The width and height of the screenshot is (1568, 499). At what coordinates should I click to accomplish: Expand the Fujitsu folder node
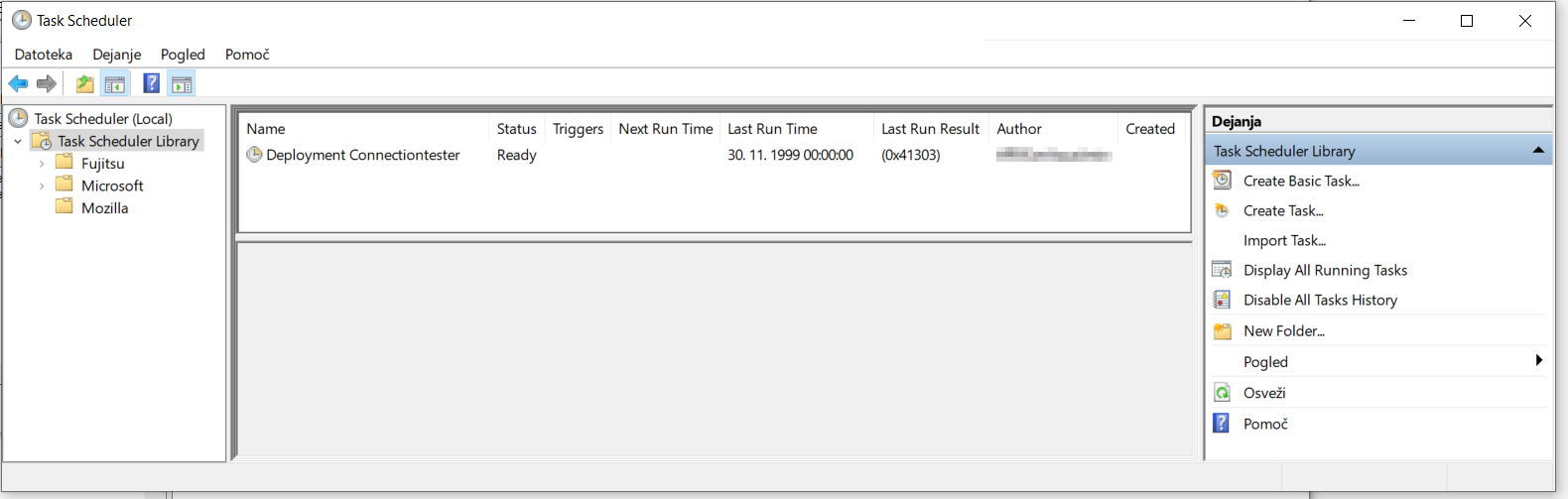point(42,164)
